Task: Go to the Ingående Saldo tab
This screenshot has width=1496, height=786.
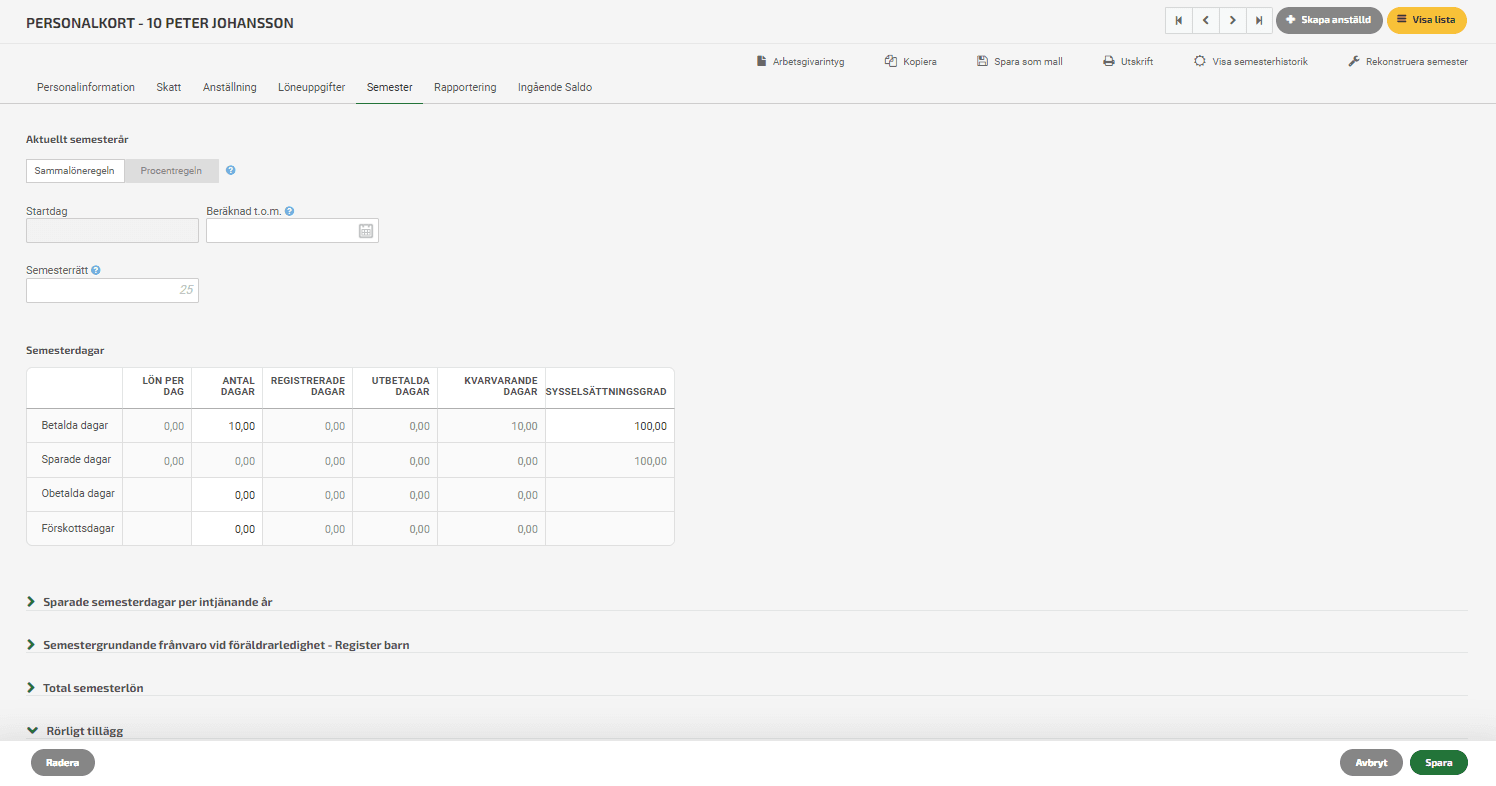Action: point(555,87)
